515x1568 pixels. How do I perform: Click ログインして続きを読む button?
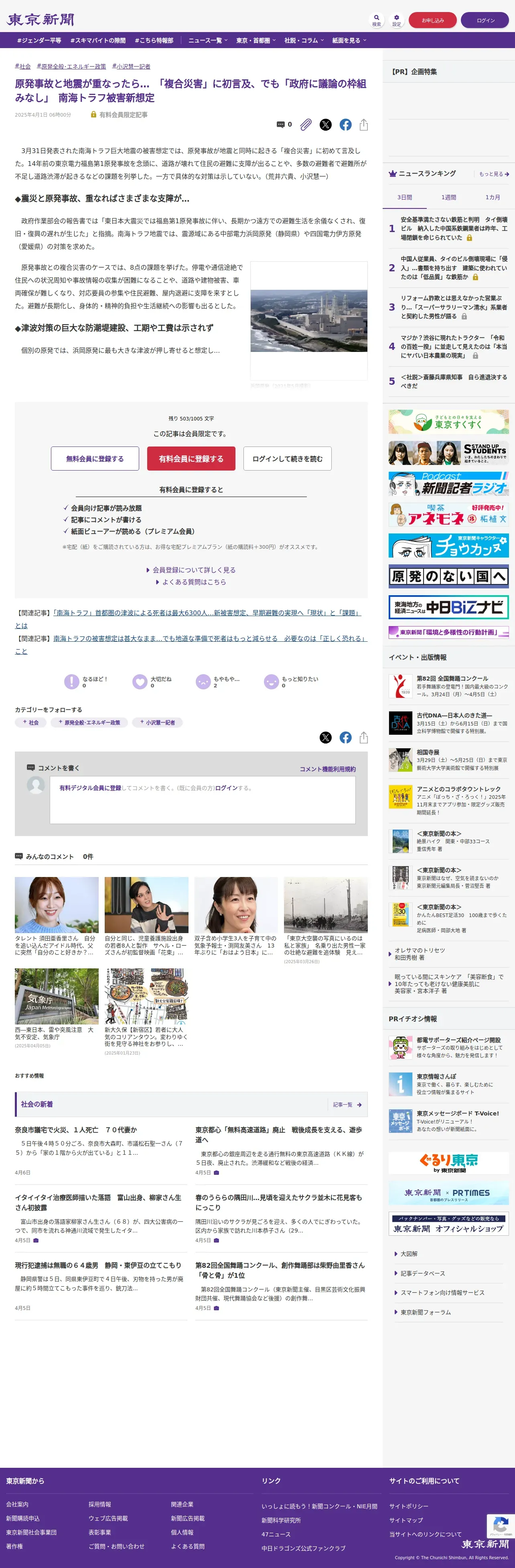(x=287, y=459)
